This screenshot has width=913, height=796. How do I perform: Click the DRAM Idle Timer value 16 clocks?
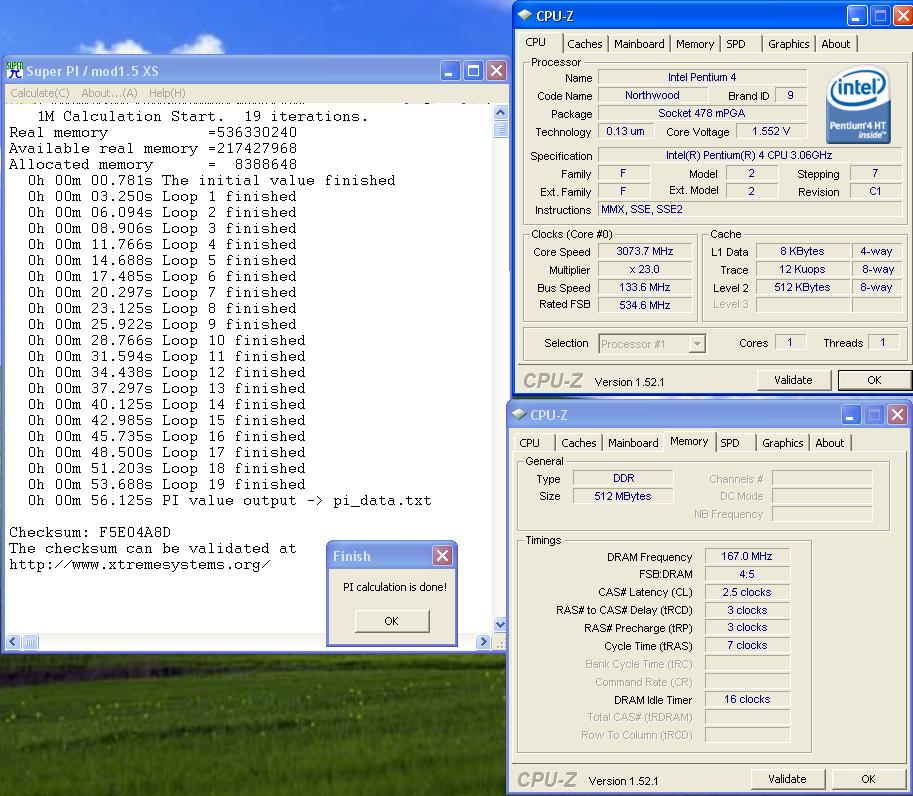[x=746, y=699]
